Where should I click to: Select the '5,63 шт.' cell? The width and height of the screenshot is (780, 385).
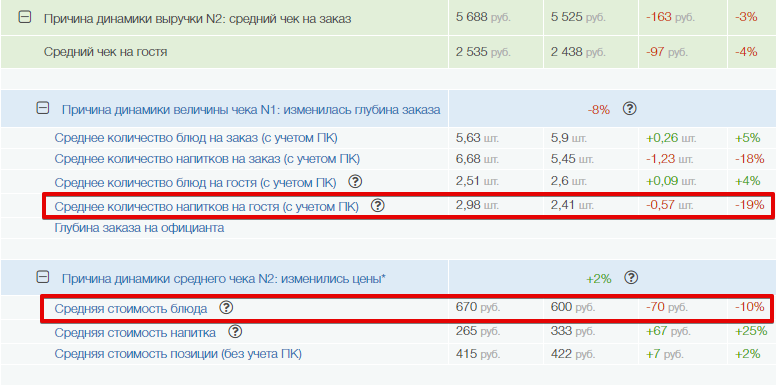pyautogui.click(x=477, y=138)
